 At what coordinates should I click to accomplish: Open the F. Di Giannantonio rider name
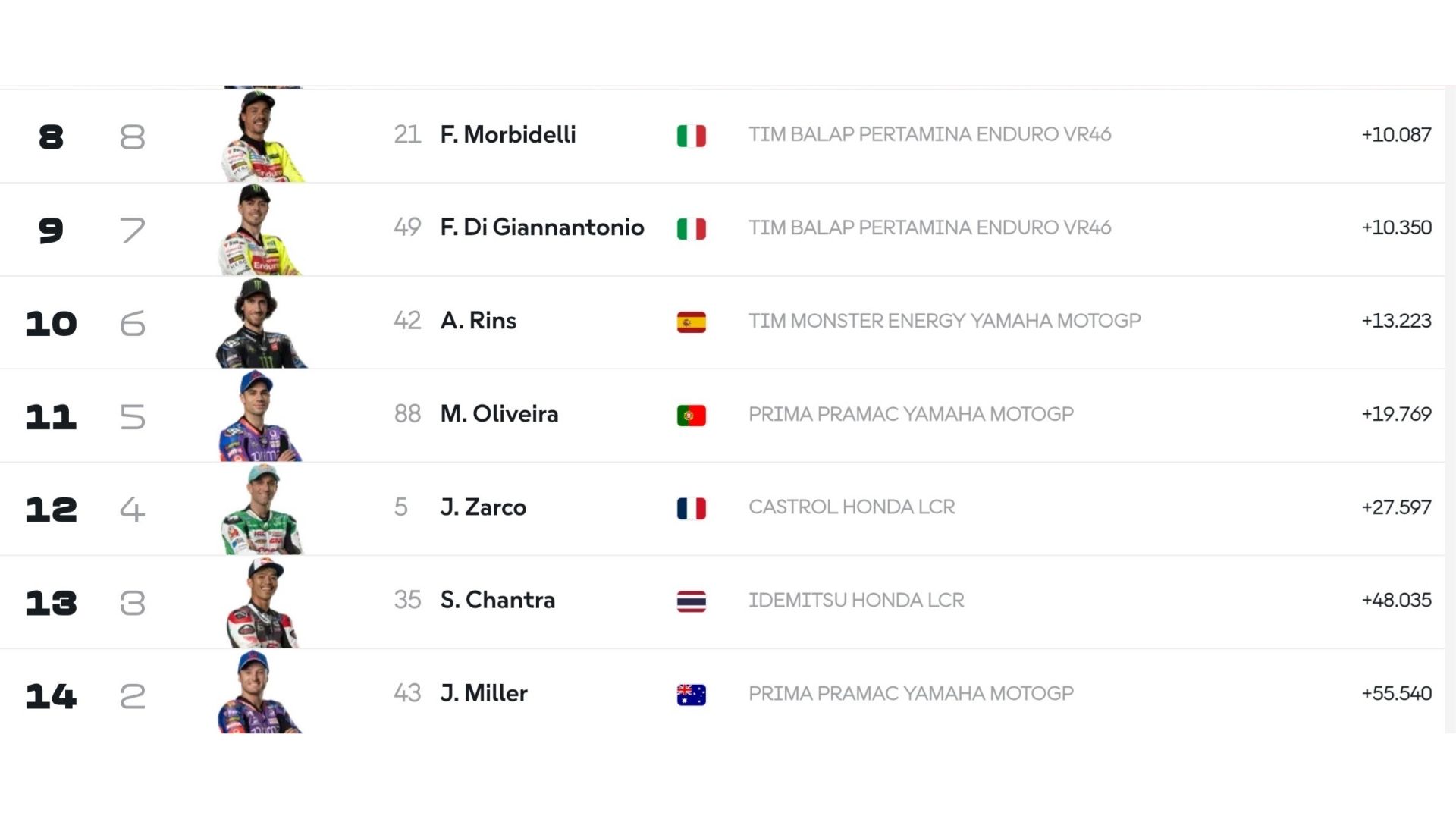(x=541, y=227)
